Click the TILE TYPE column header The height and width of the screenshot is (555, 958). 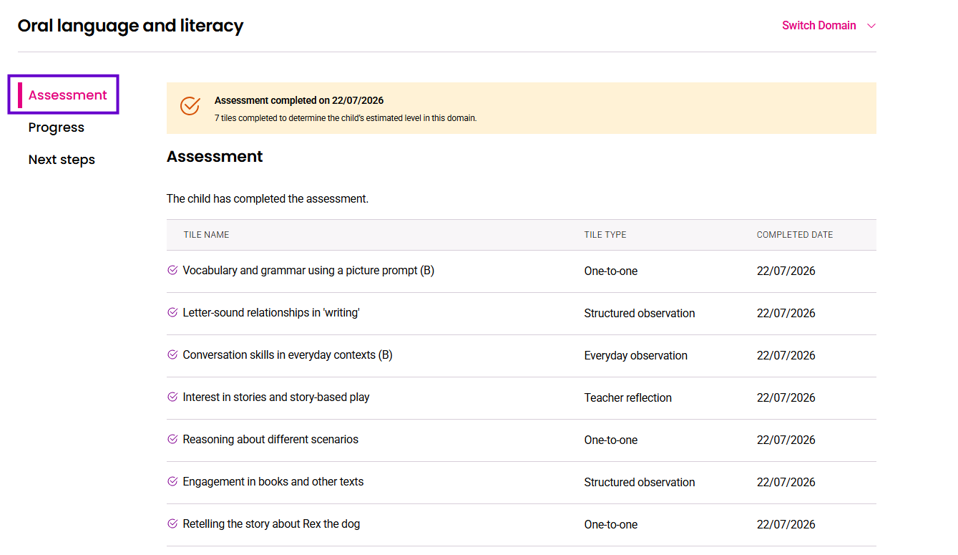(605, 235)
